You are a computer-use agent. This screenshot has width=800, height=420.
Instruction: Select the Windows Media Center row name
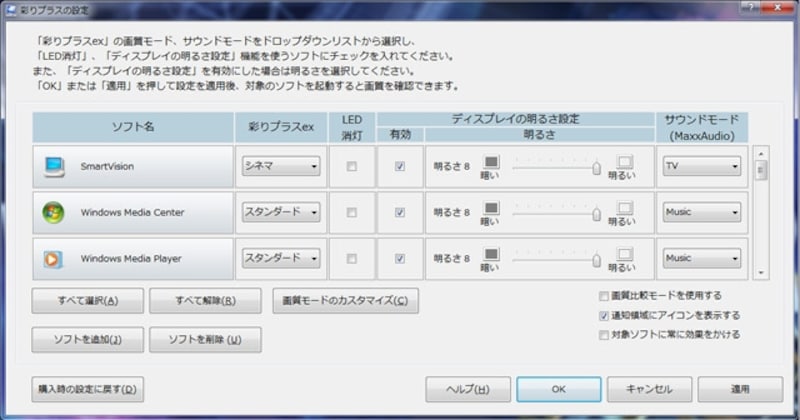click(132, 212)
